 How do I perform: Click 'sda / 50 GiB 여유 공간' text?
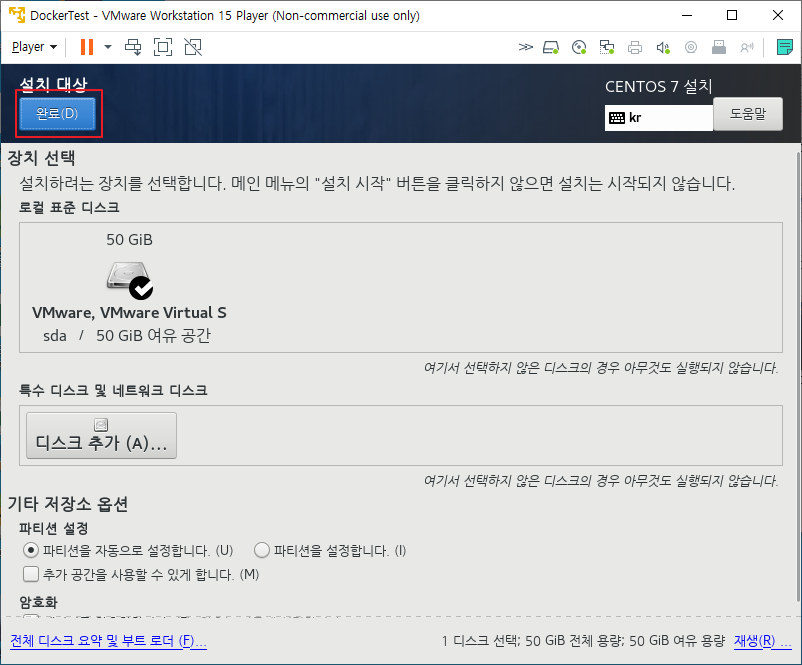coord(127,336)
